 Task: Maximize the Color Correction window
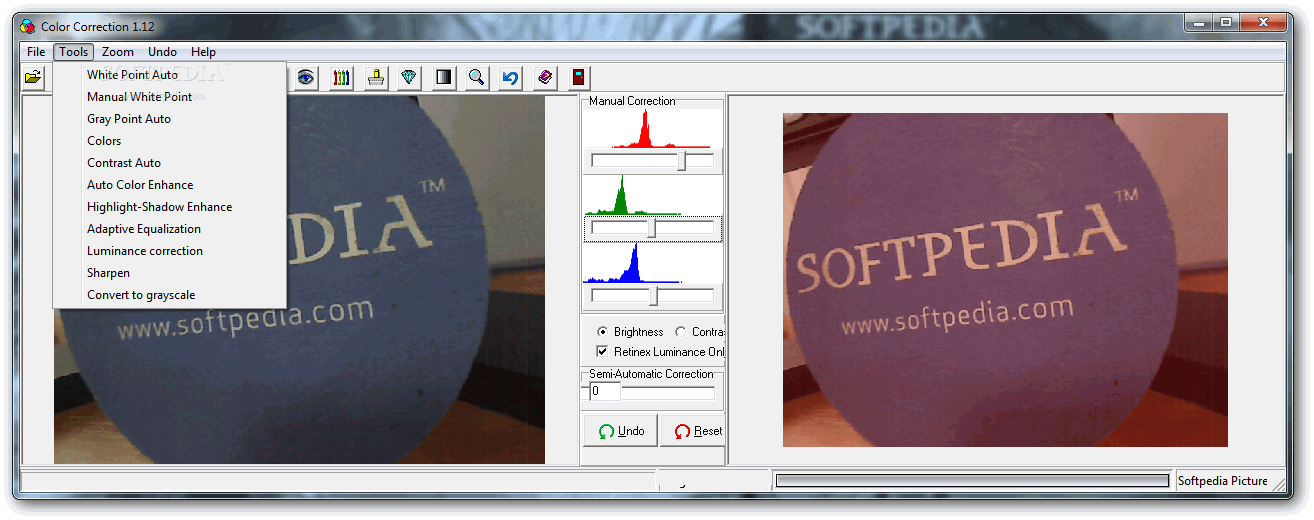(x=1225, y=21)
